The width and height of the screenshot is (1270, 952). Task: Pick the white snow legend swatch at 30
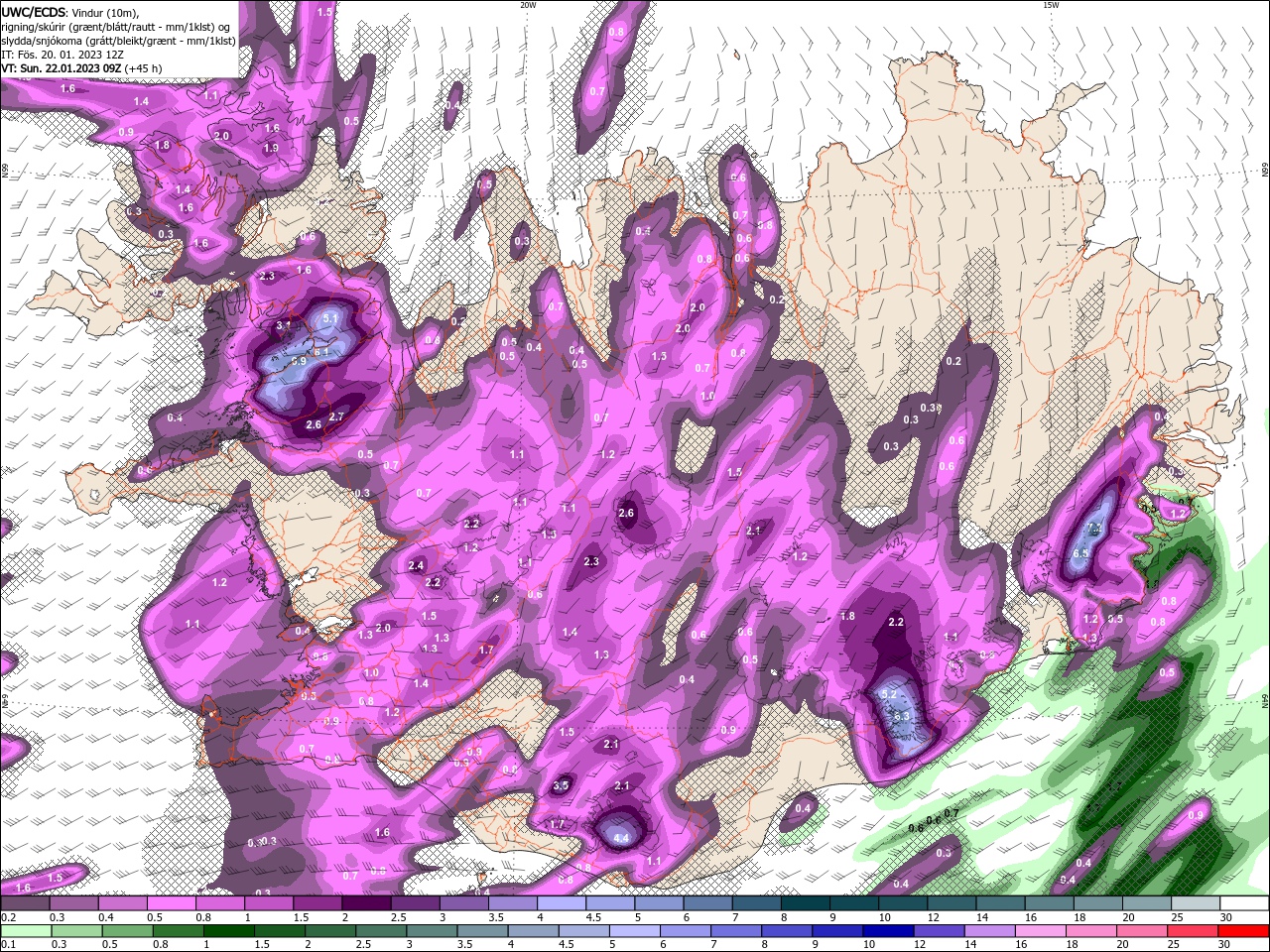click(1245, 903)
